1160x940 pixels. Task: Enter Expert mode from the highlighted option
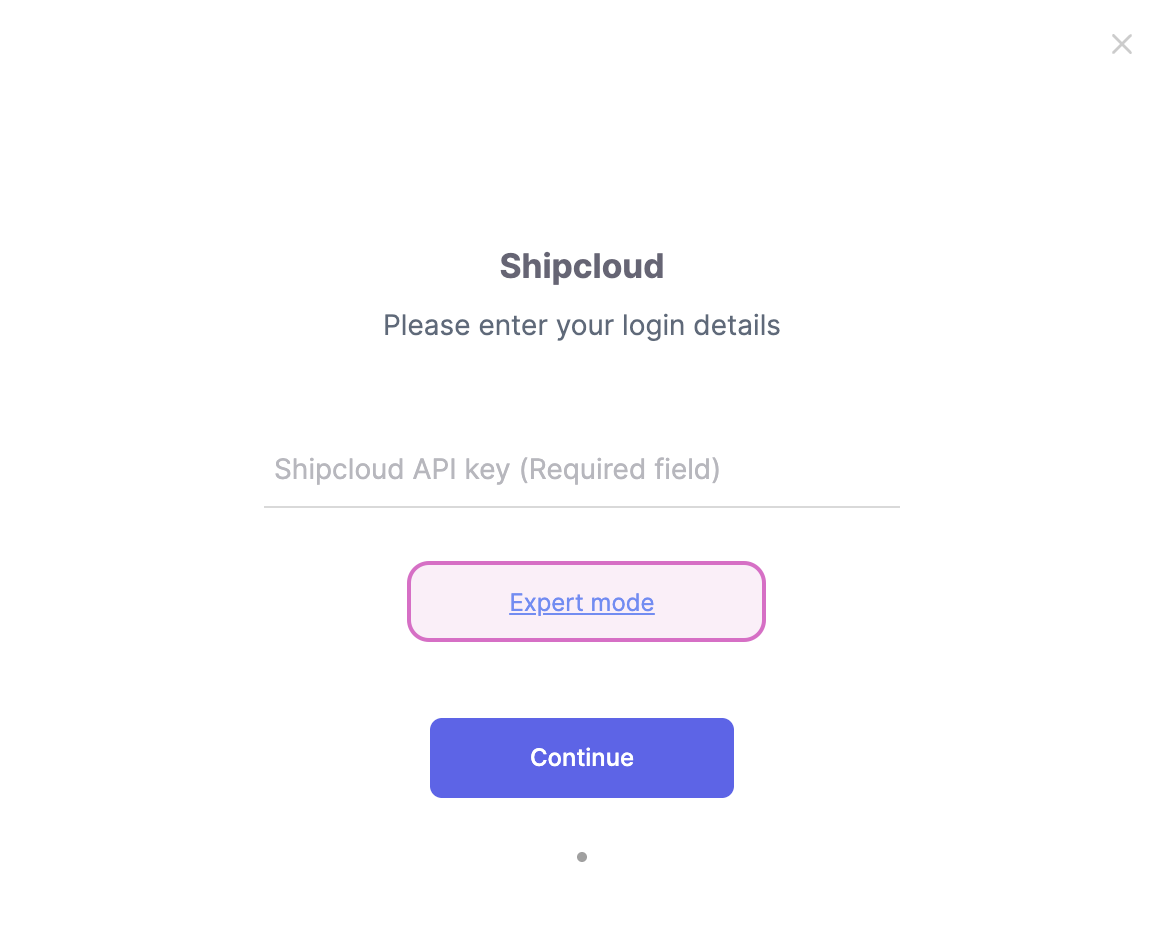[x=581, y=602]
